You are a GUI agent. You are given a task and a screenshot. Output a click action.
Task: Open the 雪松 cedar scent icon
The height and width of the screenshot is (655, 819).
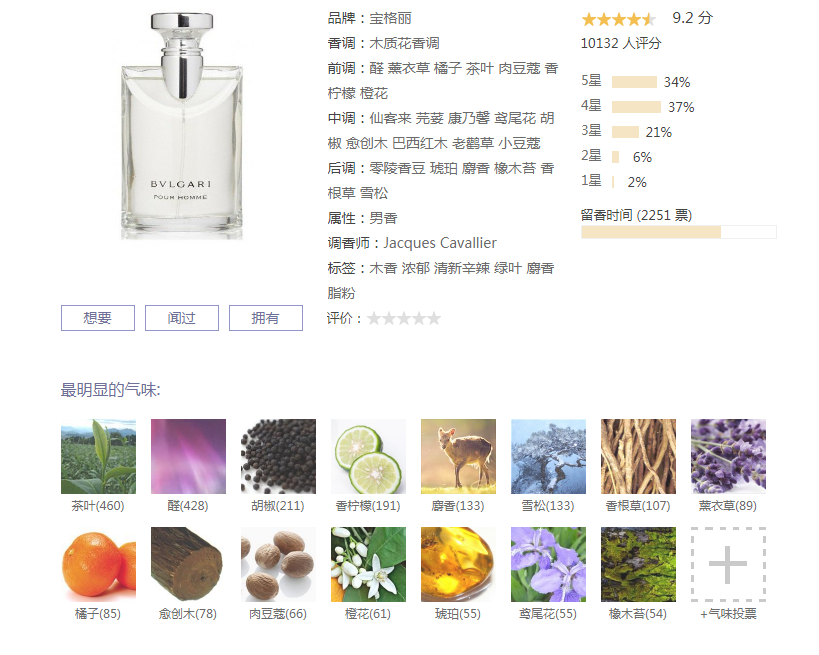coord(548,456)
